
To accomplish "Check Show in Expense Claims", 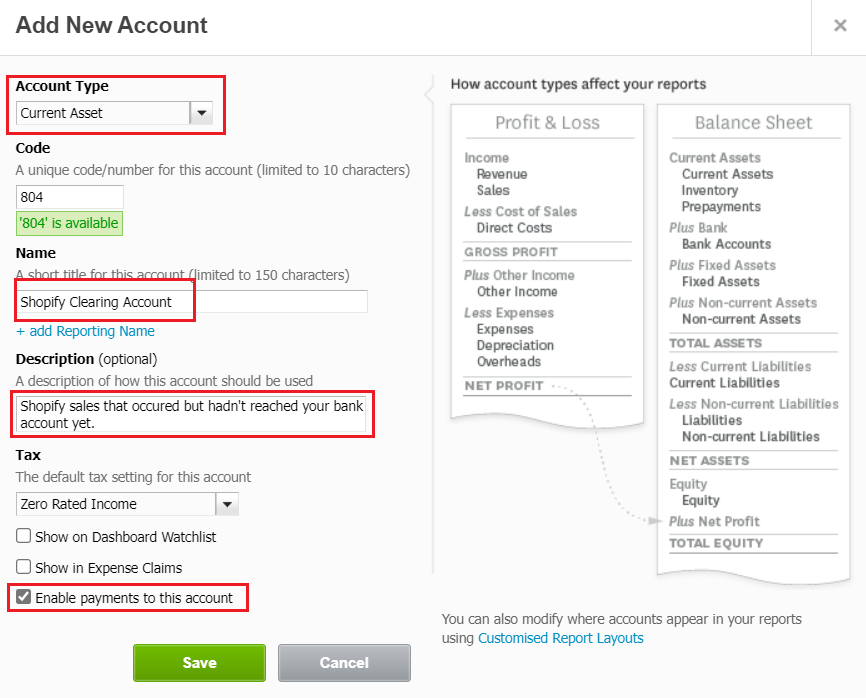I will (x=23, y=567).
